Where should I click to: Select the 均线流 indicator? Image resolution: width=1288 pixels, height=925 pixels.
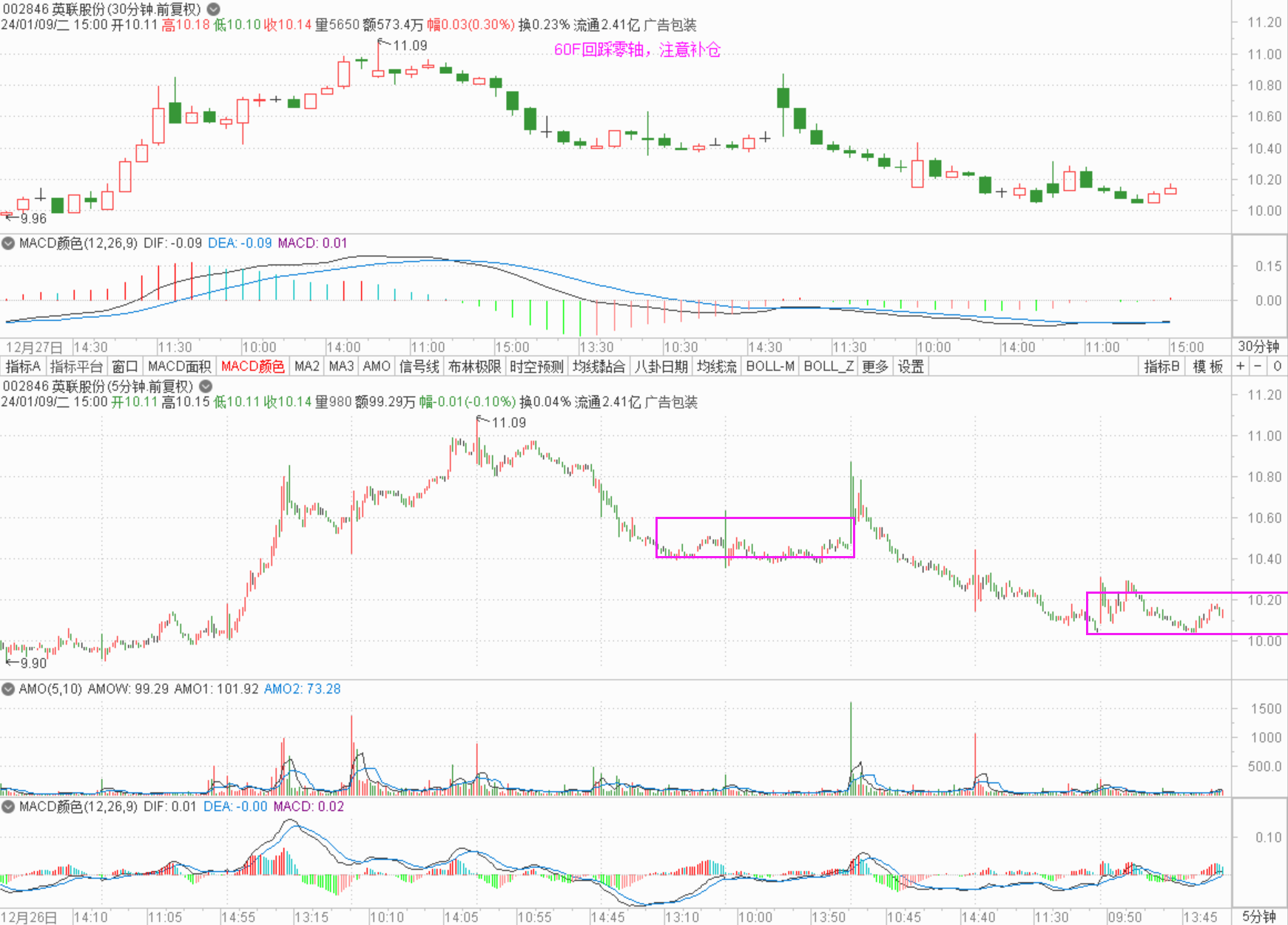[x=717, y=366]
